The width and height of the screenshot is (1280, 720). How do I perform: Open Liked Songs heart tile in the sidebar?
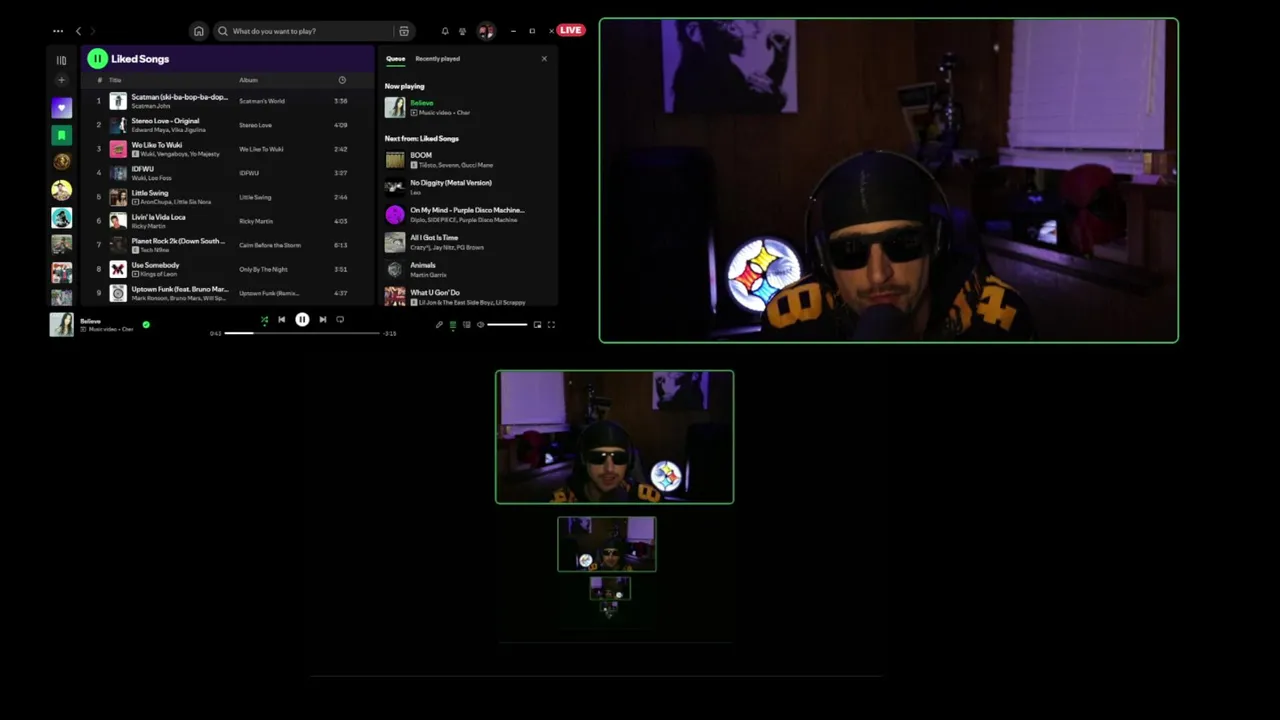(x=62, y=108)
